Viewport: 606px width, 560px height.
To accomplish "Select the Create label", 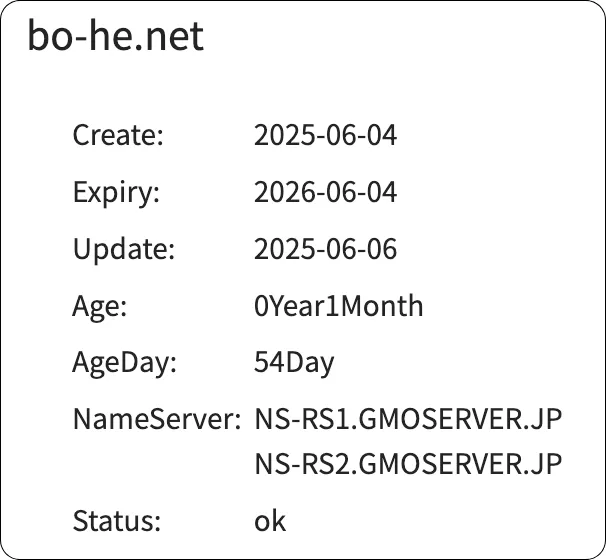I will [x=117, y=135].
